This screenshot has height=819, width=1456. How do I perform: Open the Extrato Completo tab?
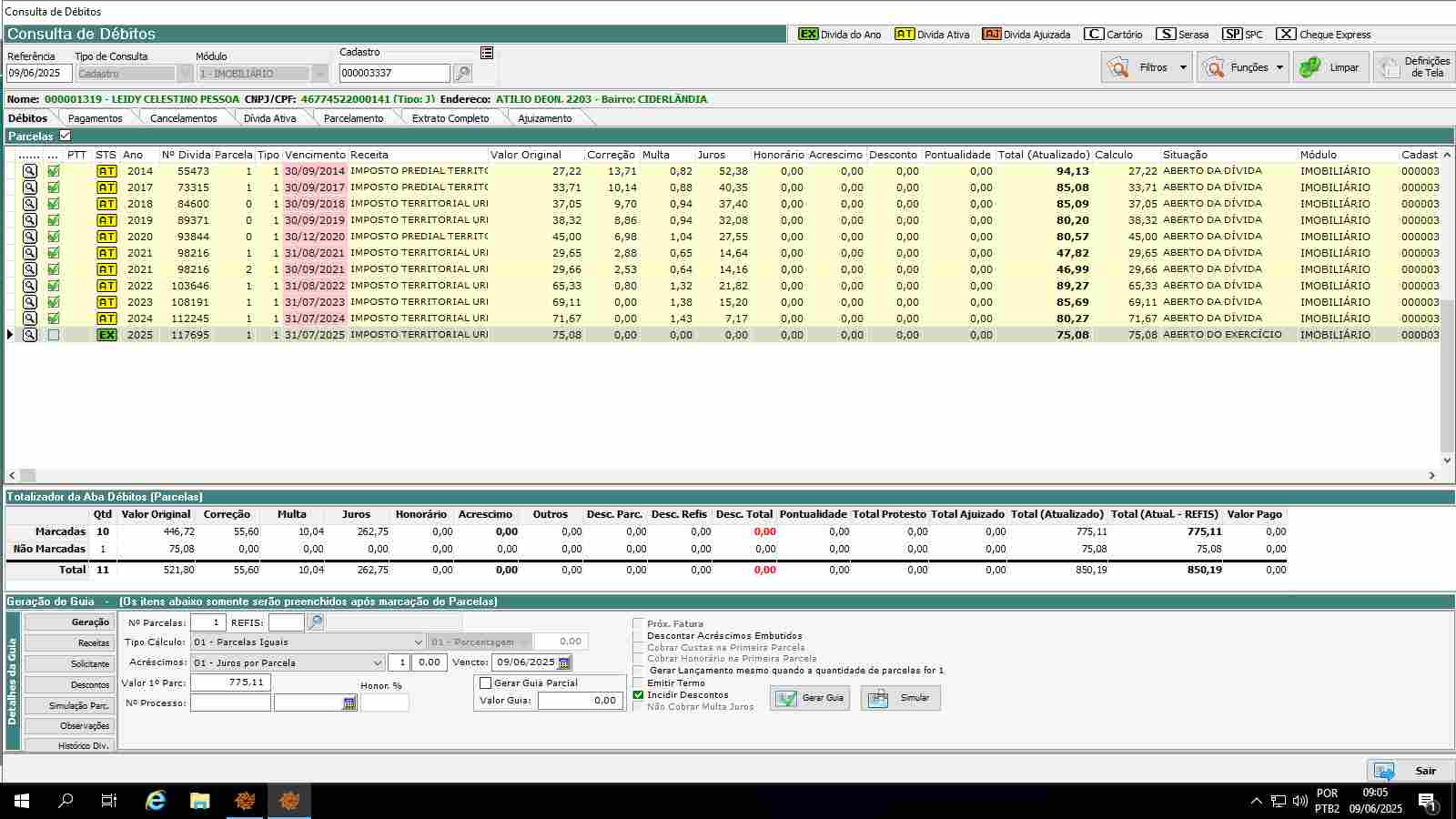pyautogui.click(x=450, y=118)
